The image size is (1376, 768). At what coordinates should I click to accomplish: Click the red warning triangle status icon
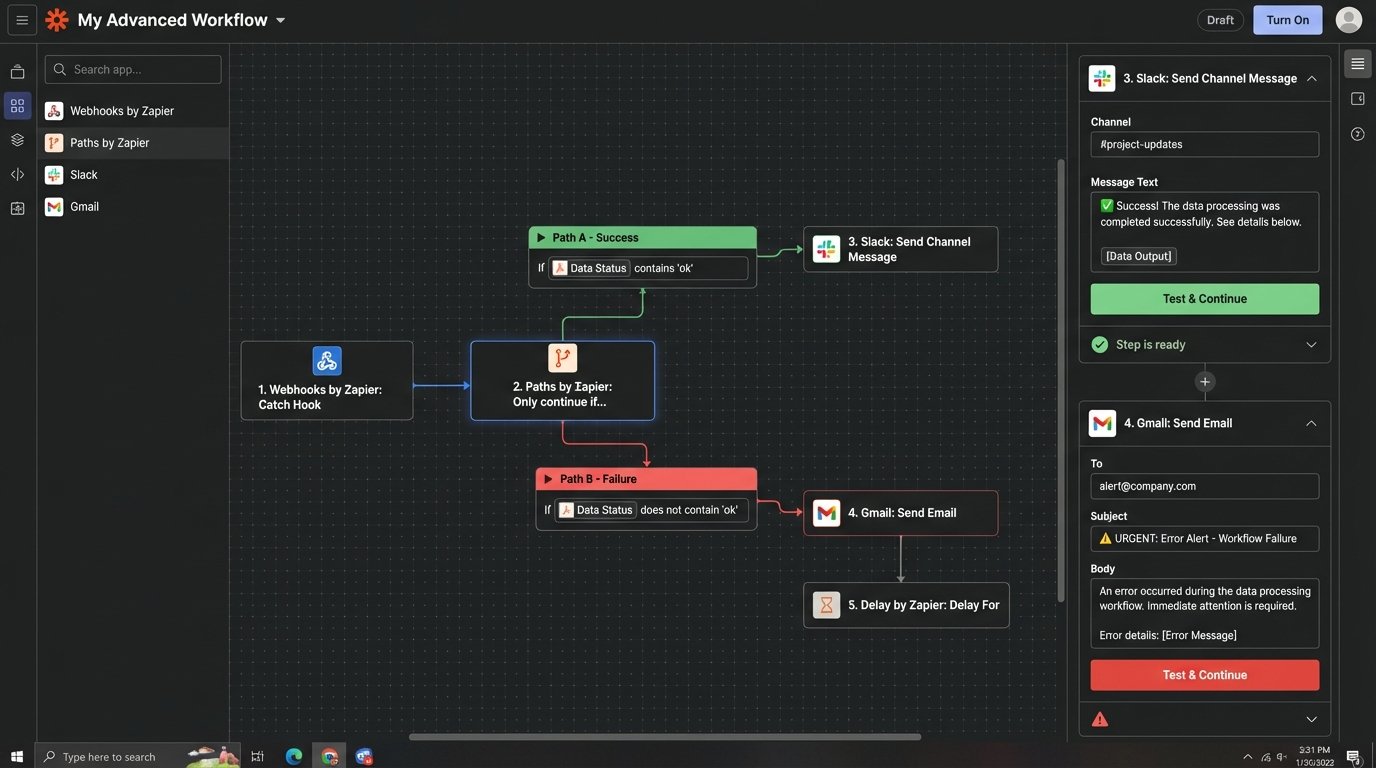(1100, 719)
